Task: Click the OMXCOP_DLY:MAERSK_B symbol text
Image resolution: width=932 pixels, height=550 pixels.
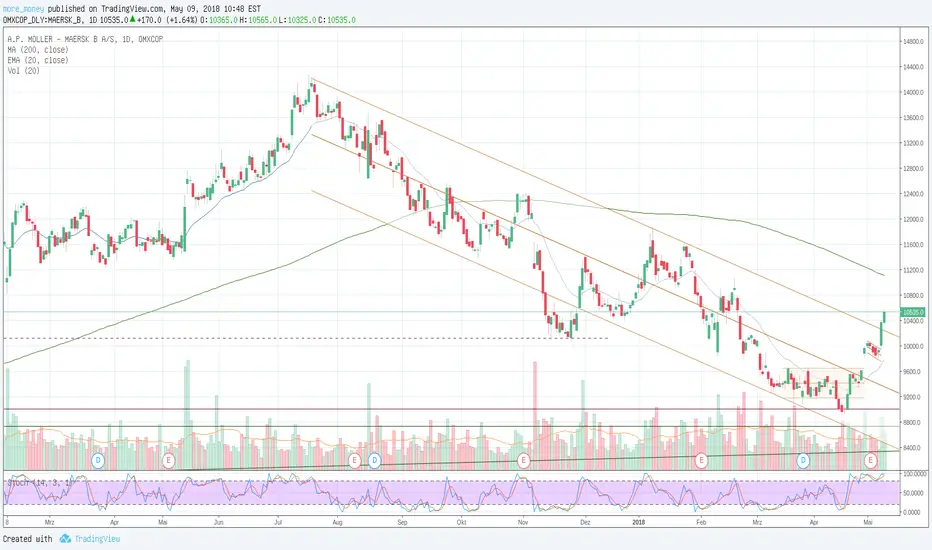Action: 44,20
